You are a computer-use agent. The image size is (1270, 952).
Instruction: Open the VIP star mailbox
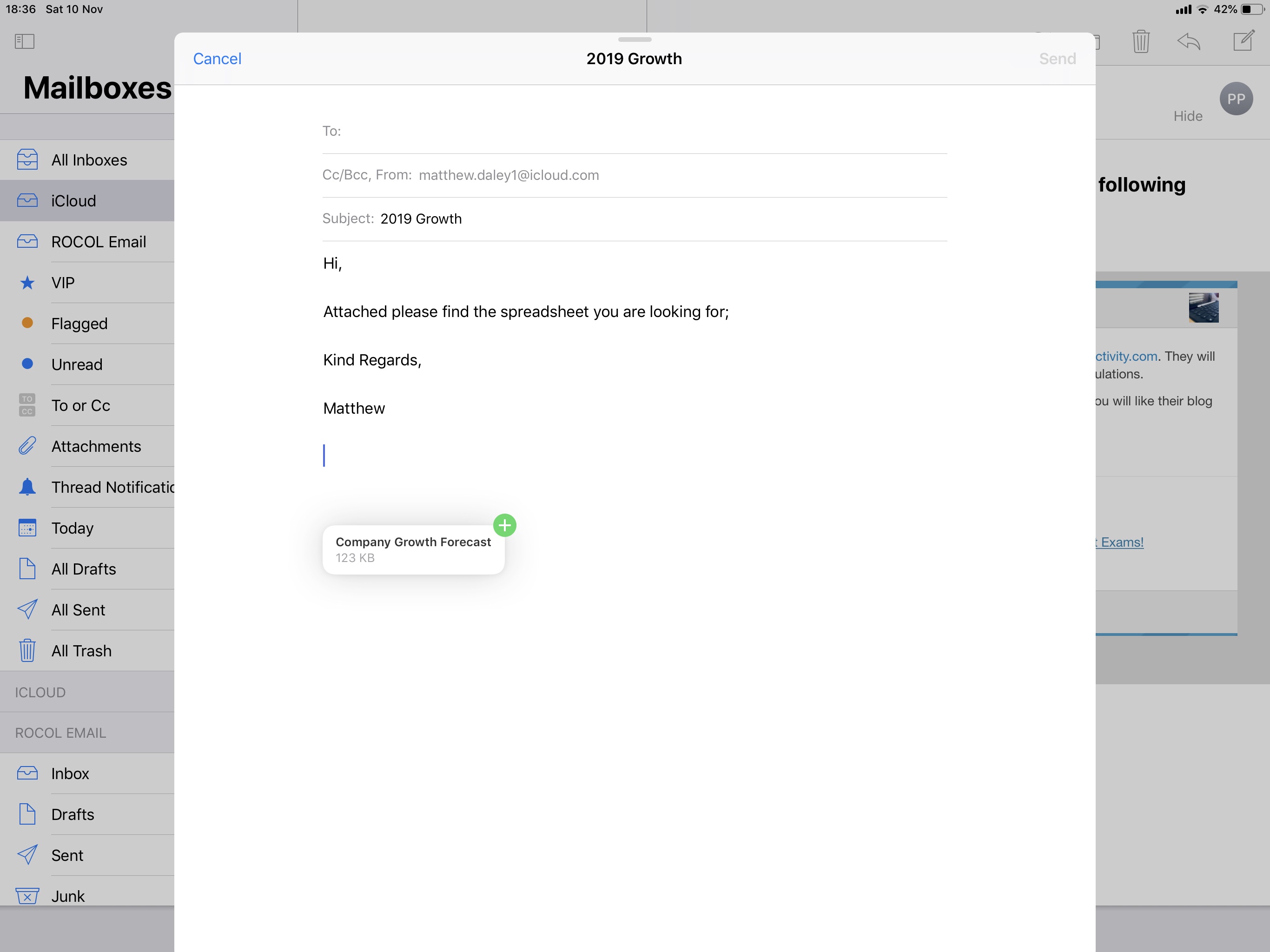pyautogui.click(x=63, y=283)
